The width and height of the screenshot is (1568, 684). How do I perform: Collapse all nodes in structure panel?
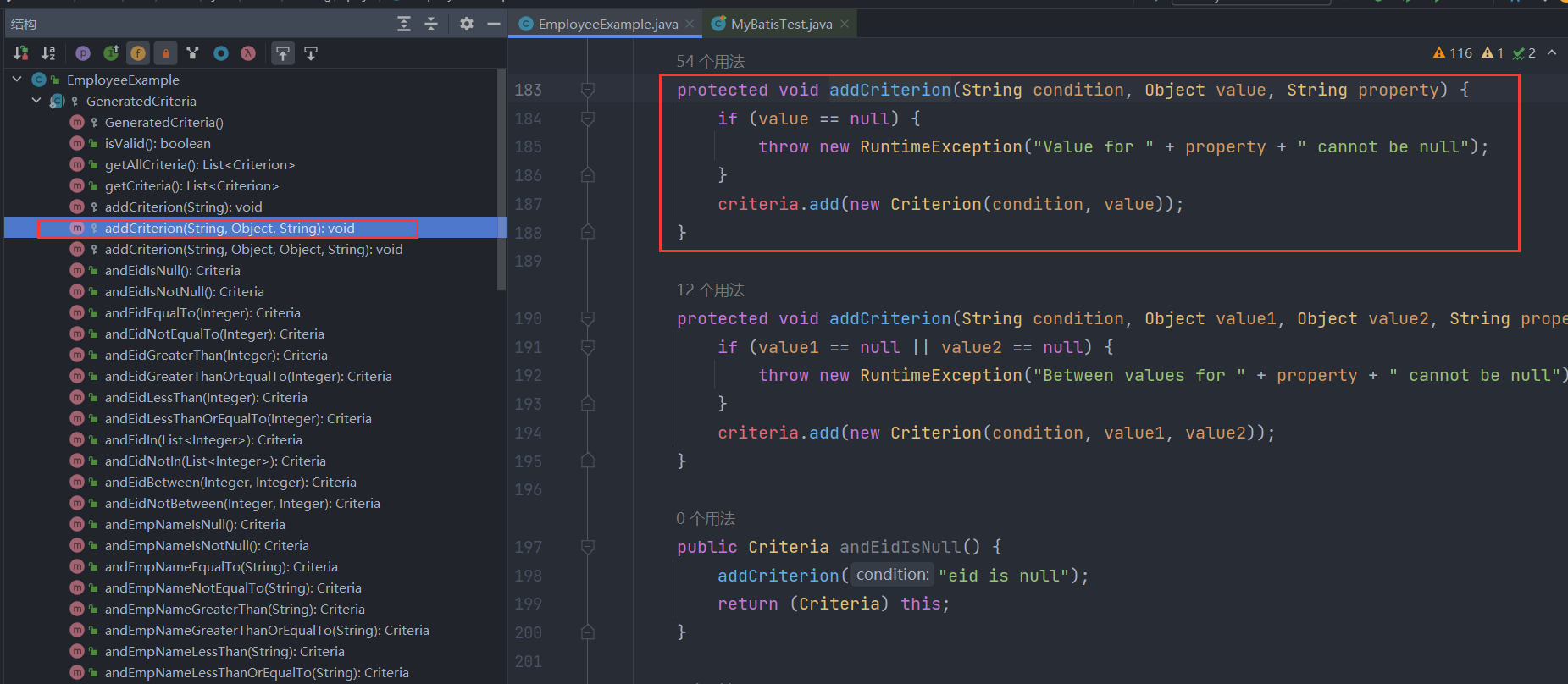click(x=431, y=24)
